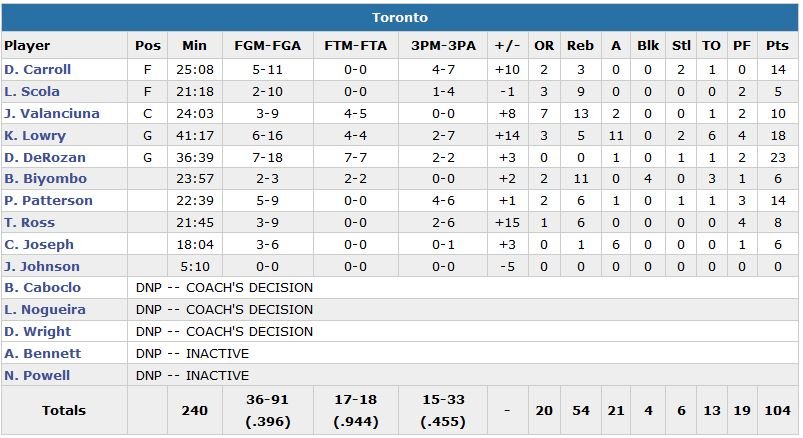This screenshot has width=803, height=438.
Task: Click the Totals row label
Action: pos(64,410)
